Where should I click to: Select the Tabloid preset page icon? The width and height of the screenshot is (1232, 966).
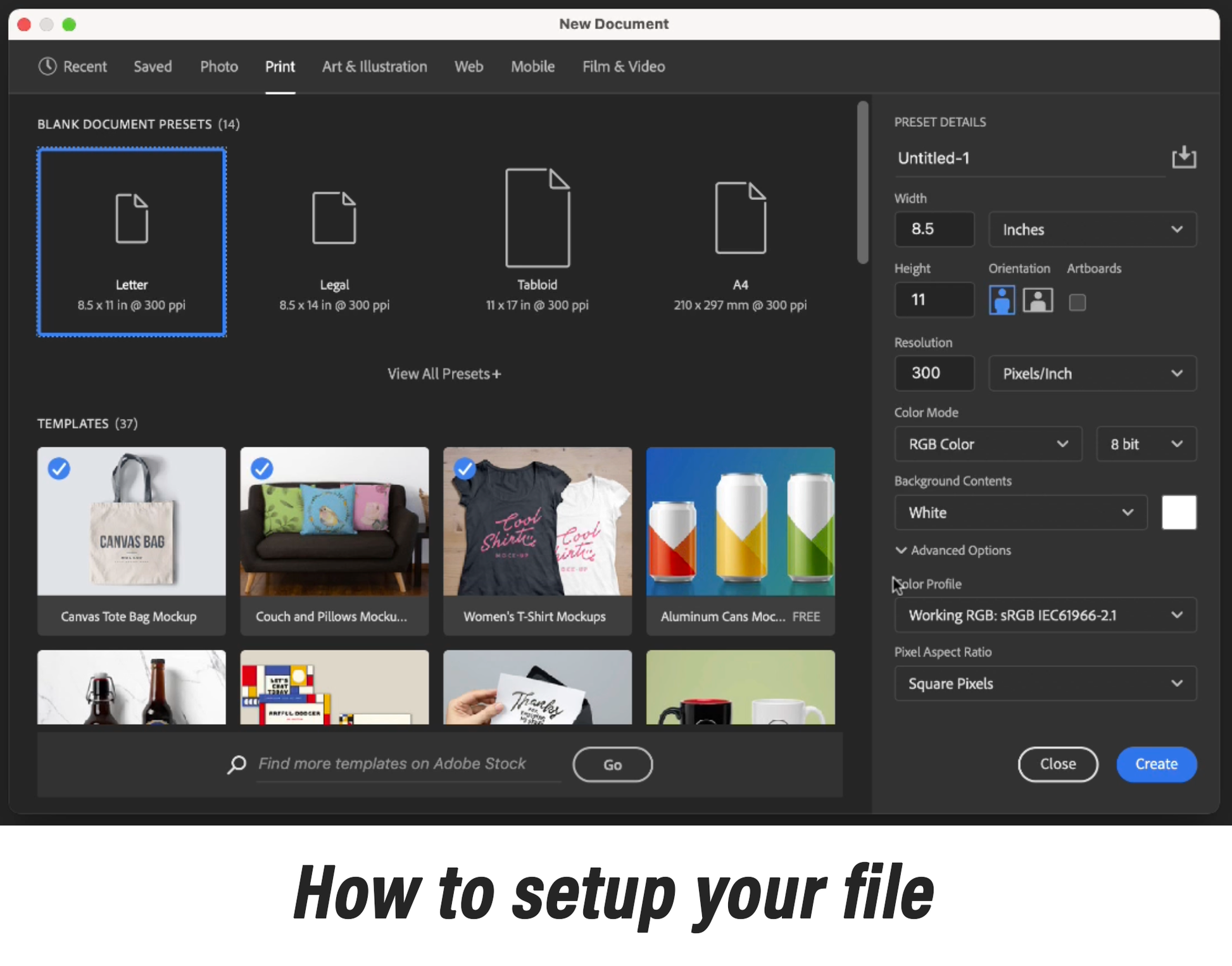(x=537, y=218)
